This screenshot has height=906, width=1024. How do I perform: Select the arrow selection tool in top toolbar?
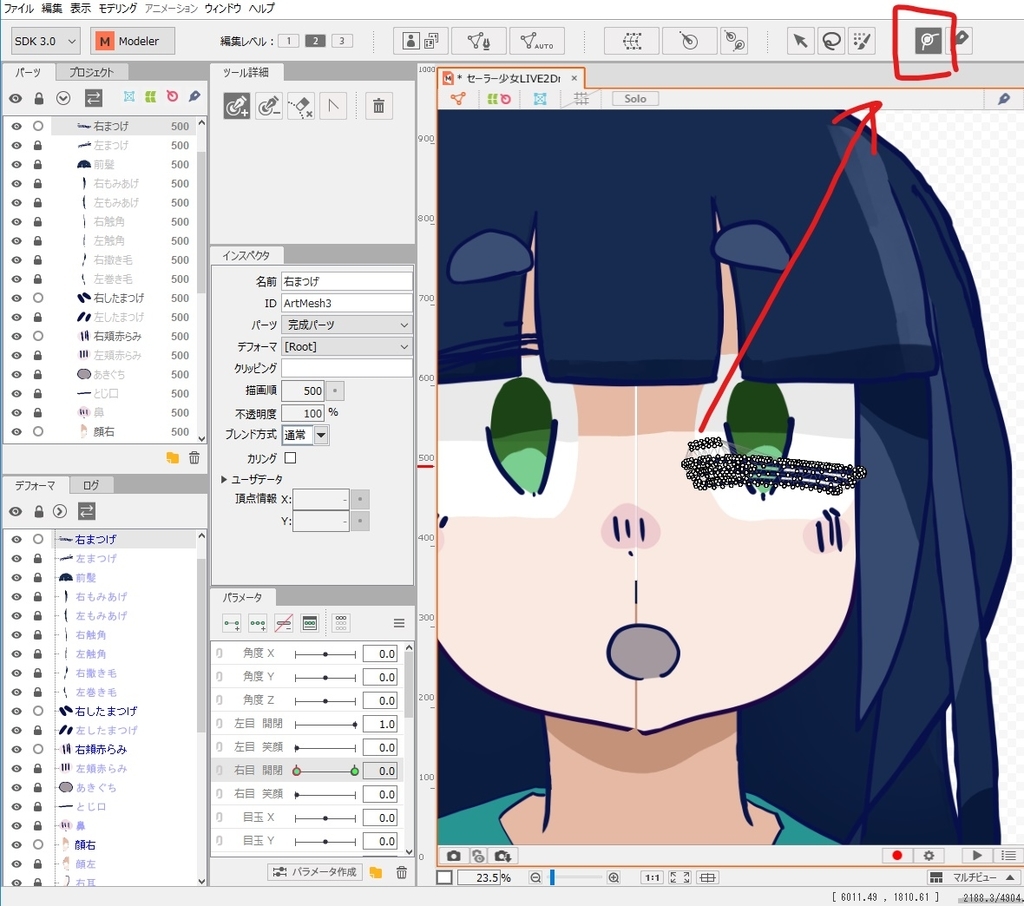coord(800,41)
